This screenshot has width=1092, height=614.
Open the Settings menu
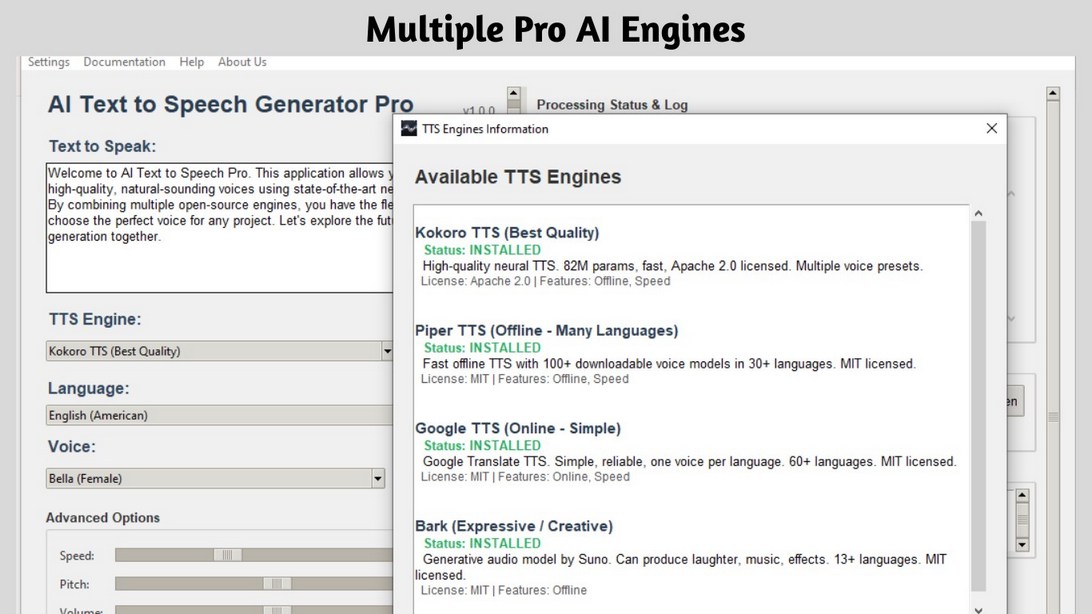pyautogui.click(x=48, y=62)
